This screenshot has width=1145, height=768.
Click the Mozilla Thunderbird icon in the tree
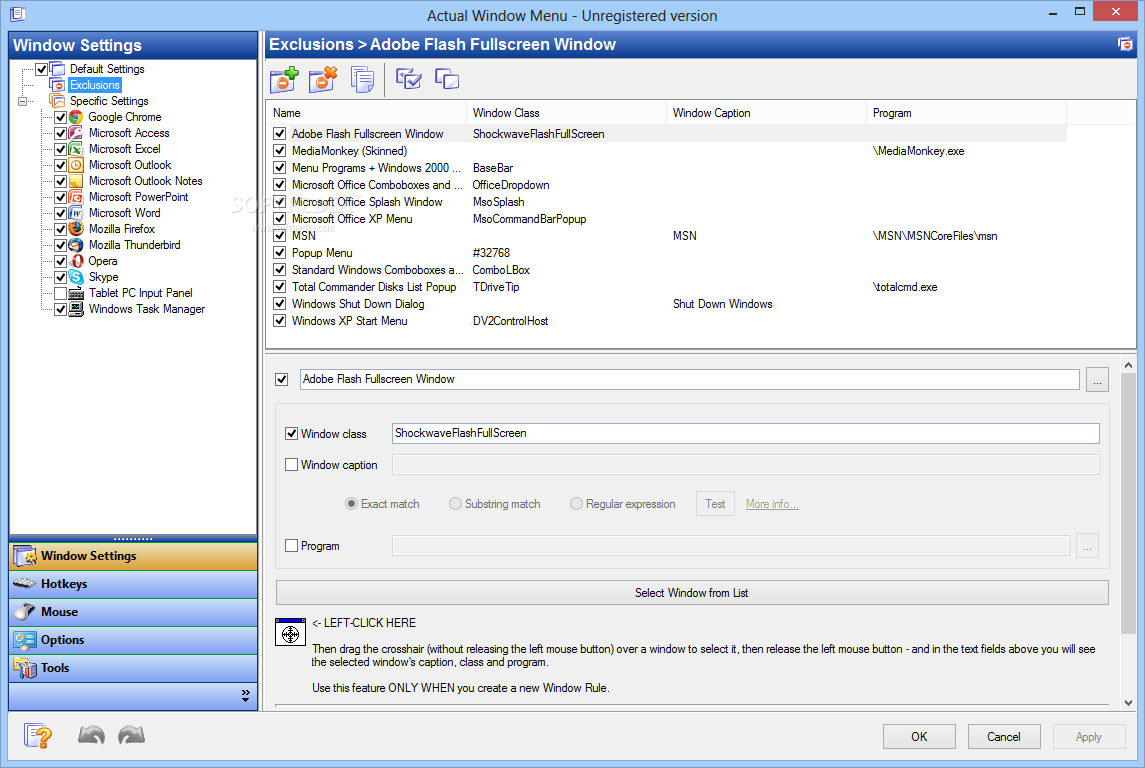[76, 245]
